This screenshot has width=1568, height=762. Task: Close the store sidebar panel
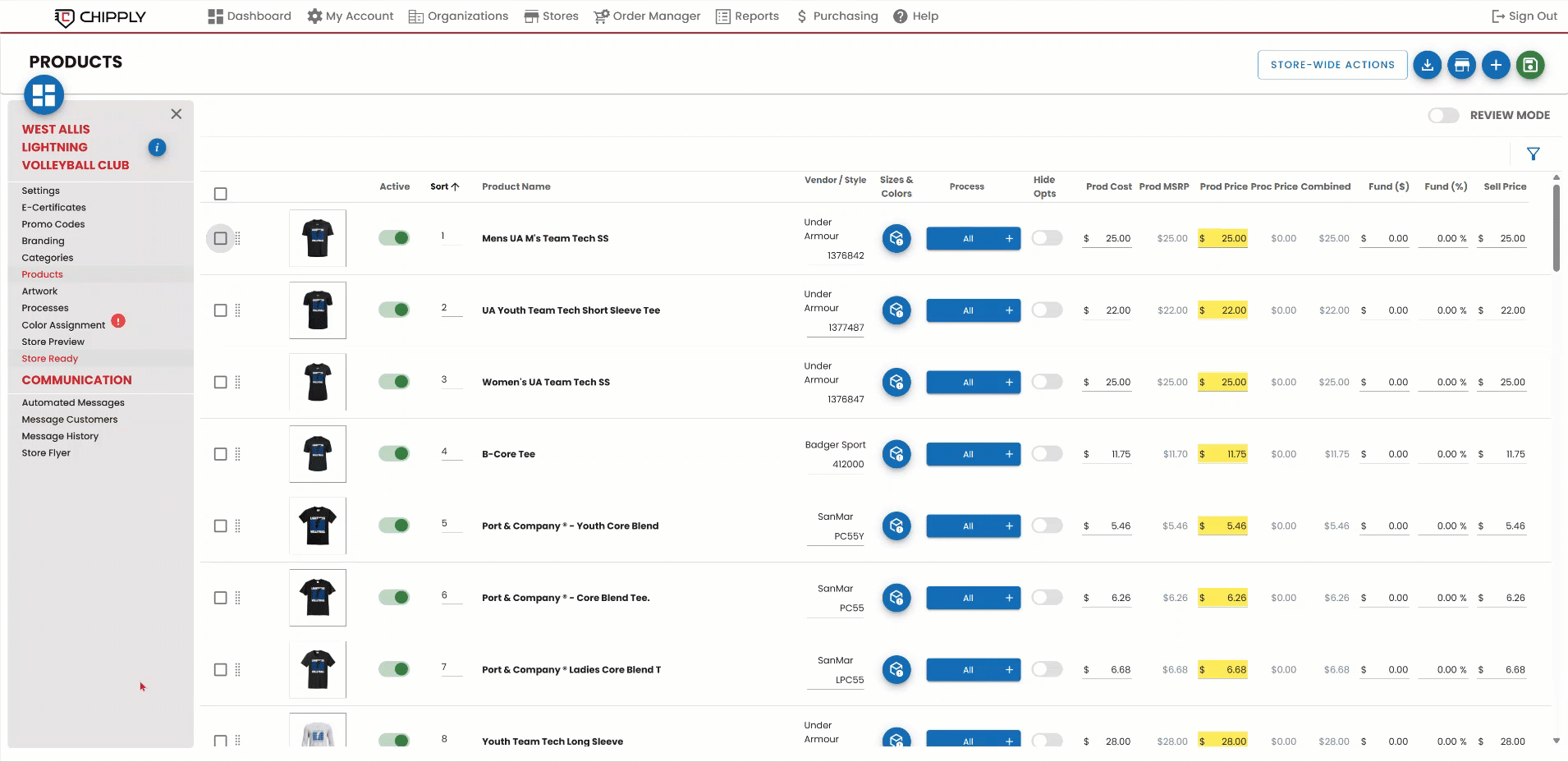coord(176,114)
